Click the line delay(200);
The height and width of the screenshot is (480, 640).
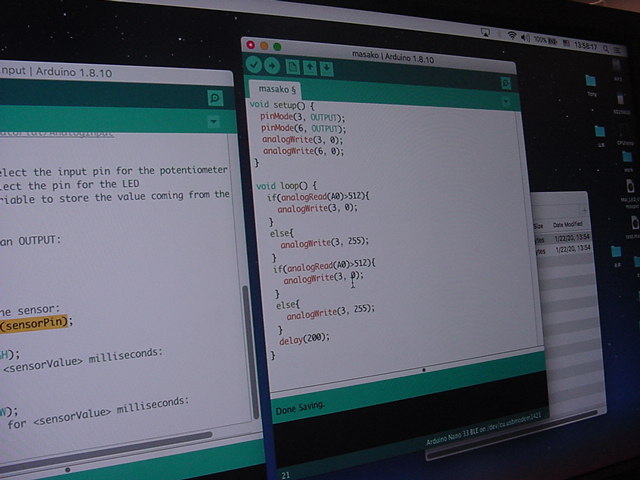pos(304,338)
